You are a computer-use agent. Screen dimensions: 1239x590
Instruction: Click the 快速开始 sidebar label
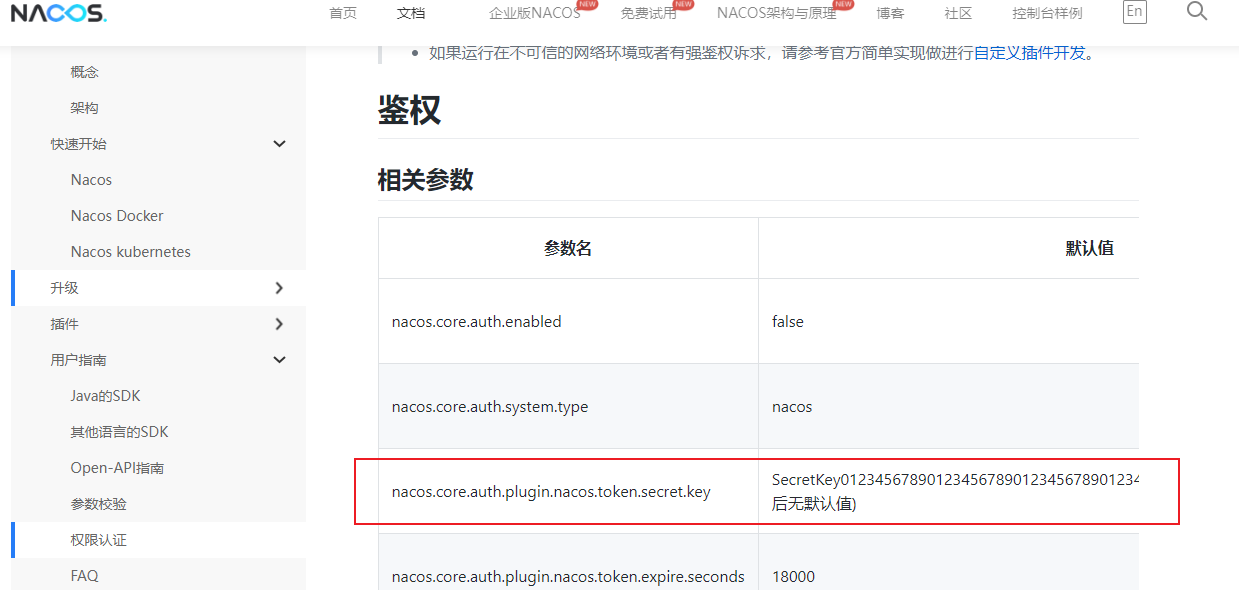[x=78, y=144]
